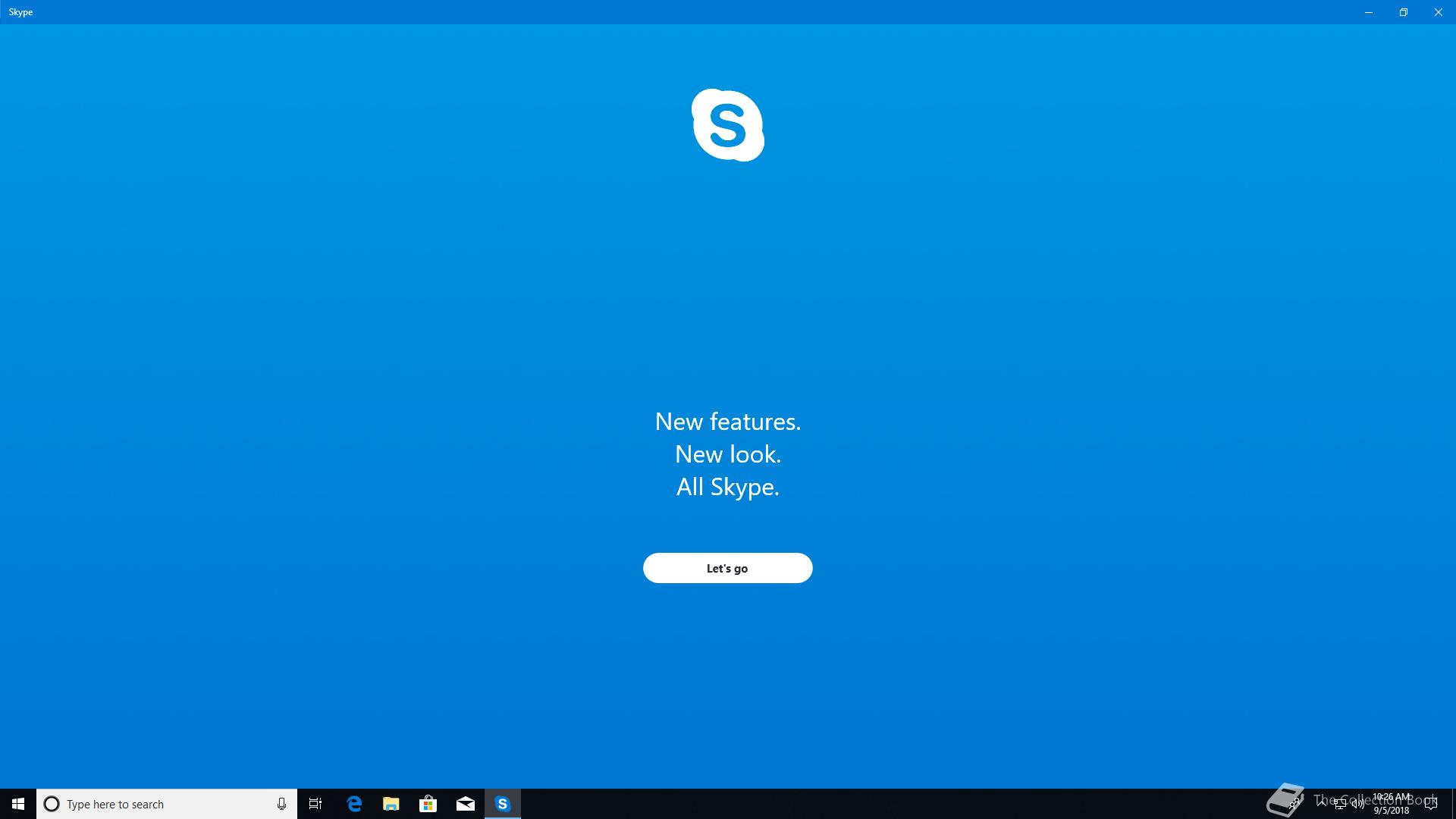Open the volume control in tray
The width and height of the screenshot is (1456, 819).
click(1357, 804)
